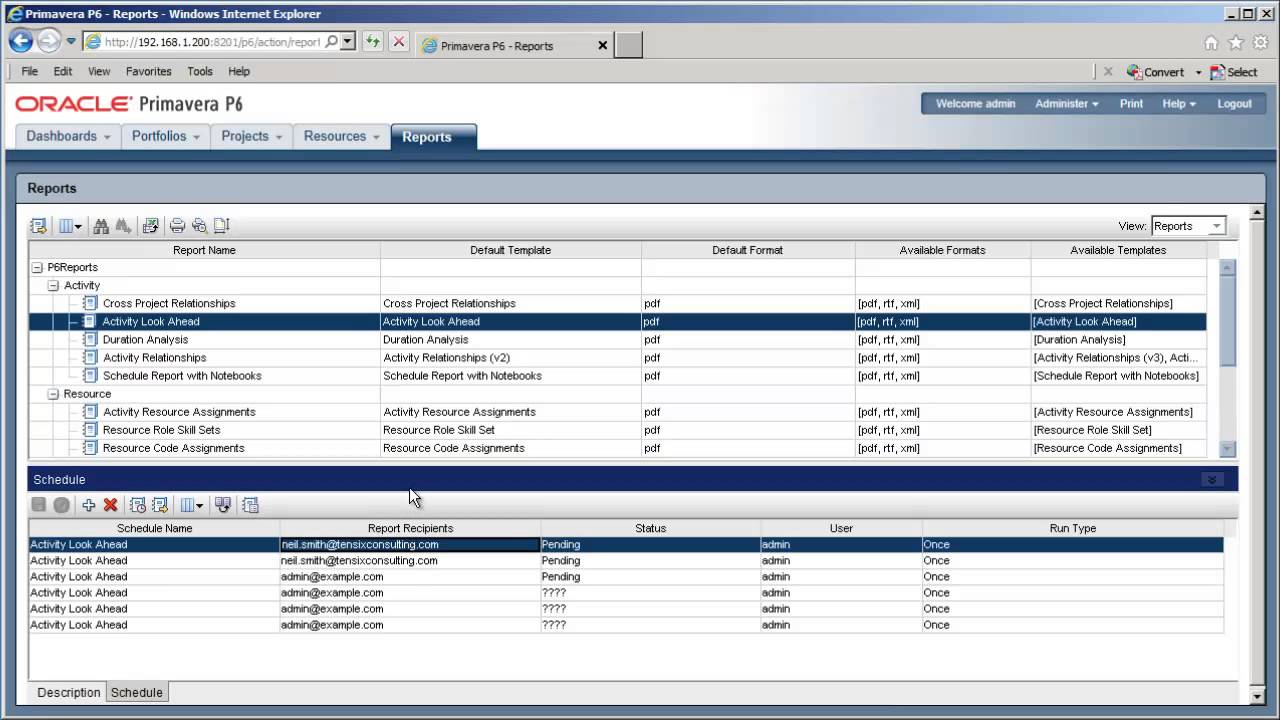
Task: Open the Projects tab
Action: 251,136
